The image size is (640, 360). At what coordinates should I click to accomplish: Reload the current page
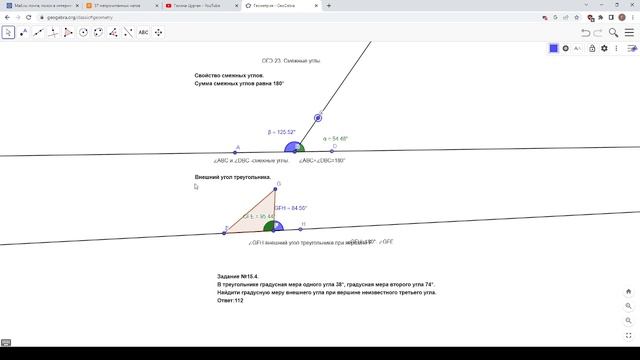pos(29,18)
